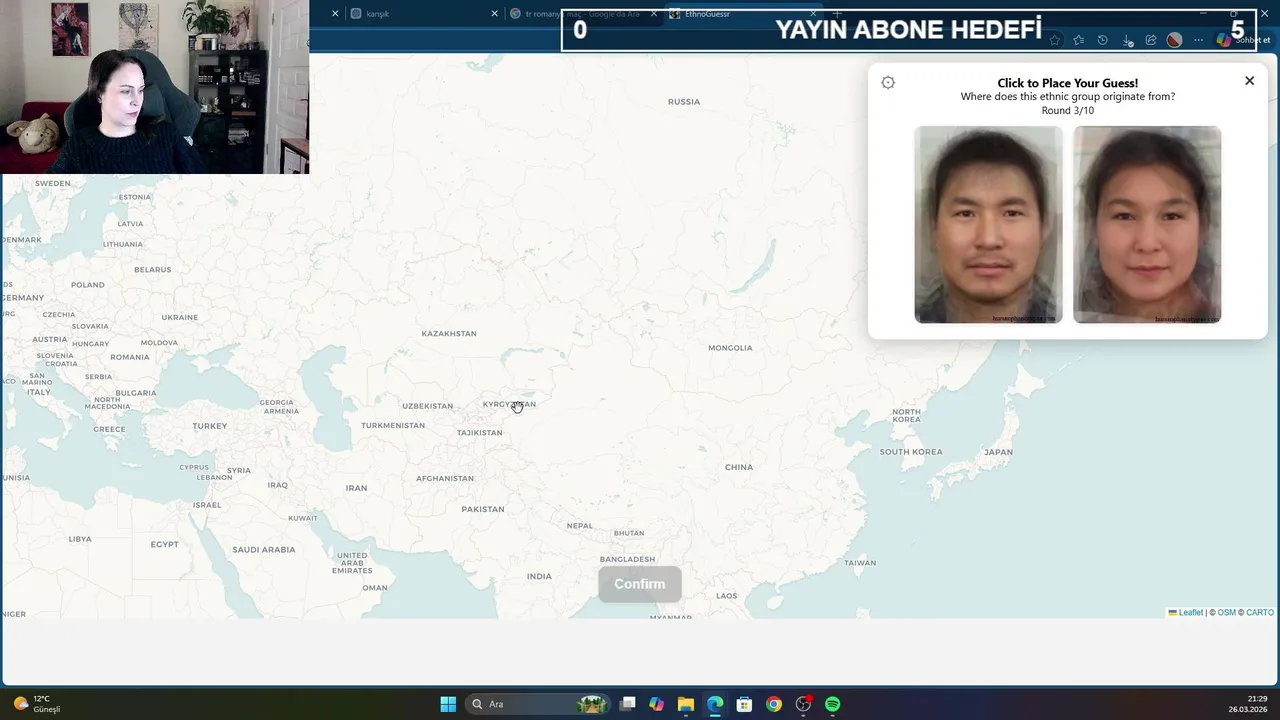Image resolution: width=1280 pixels, height=720 pixels.
Task: Place guess on BELARUS map label
Action: (153, 270)
